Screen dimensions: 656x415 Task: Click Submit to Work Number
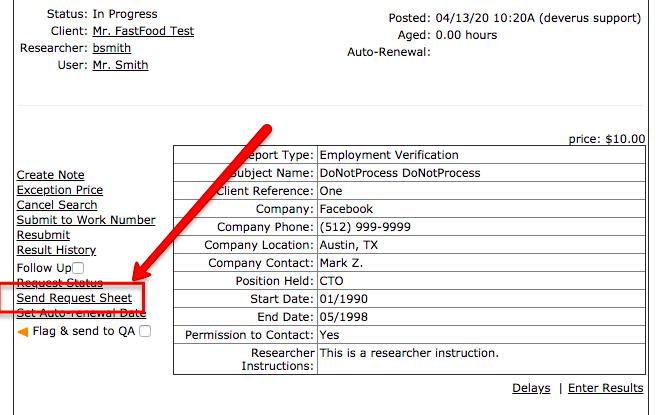pyautogui.click(x=86, y=220)
